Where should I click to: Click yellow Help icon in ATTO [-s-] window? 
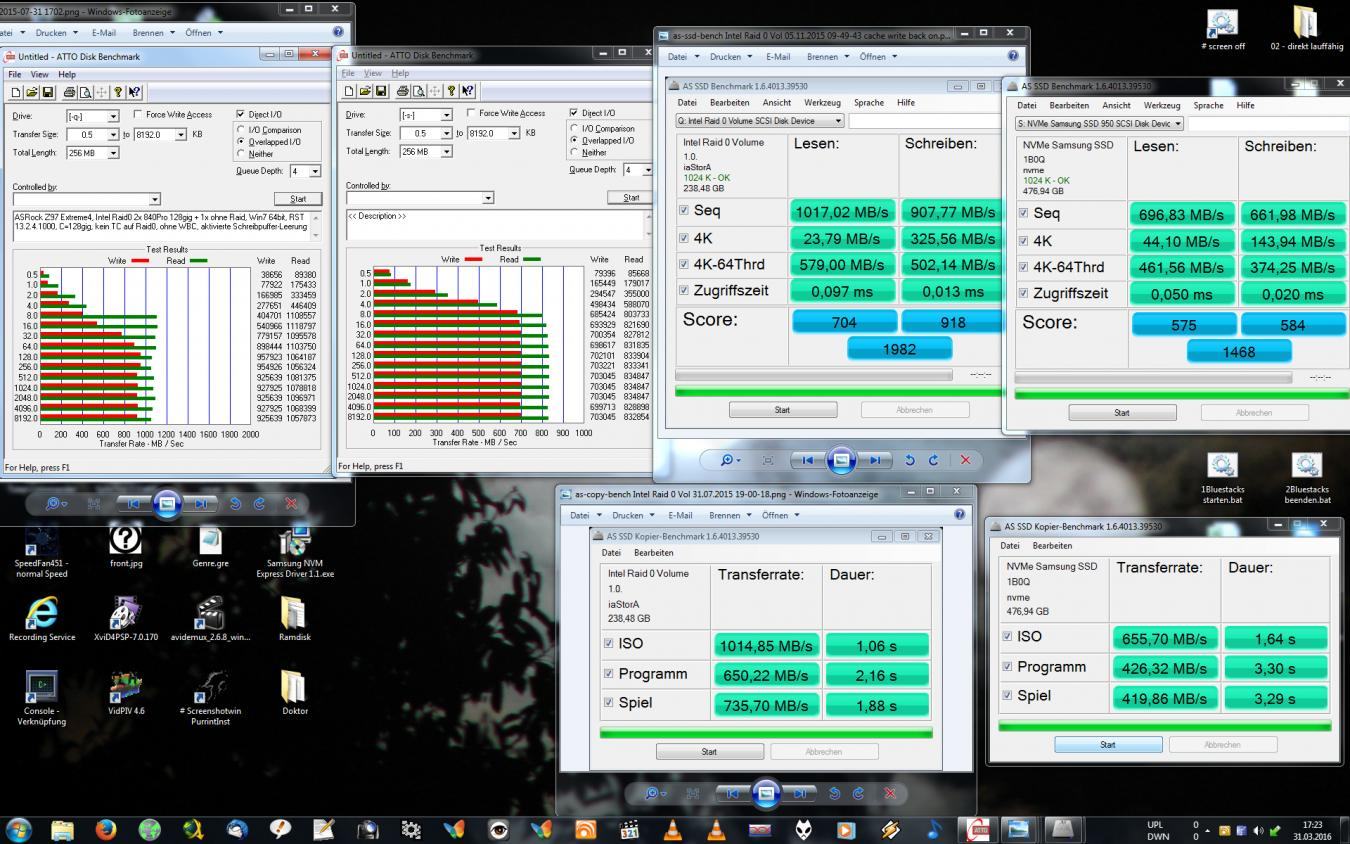tap(451, 91)
